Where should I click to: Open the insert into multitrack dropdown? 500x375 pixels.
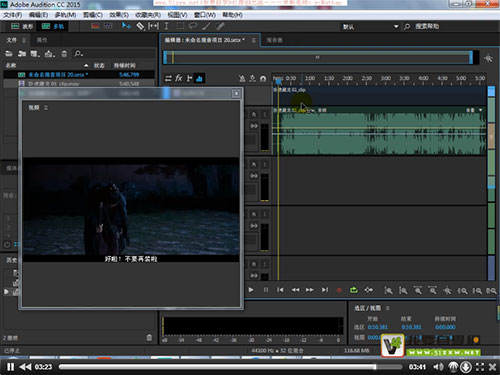click(50, 53)
